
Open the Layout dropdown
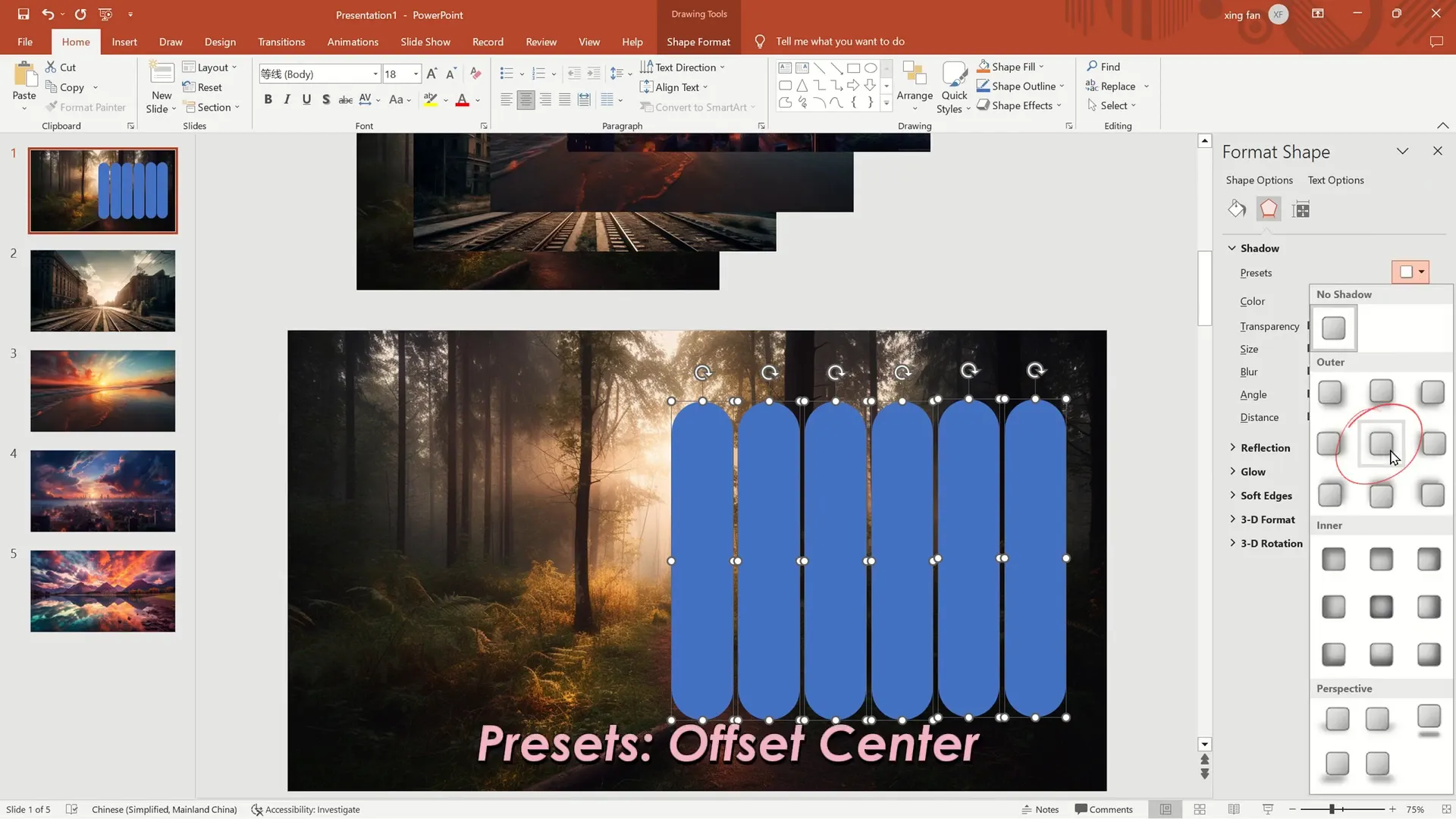[x=210, y=67]
